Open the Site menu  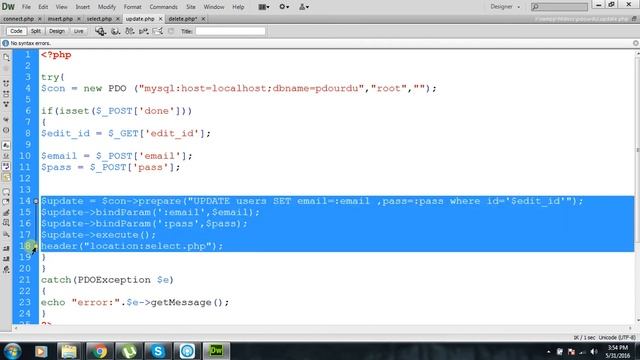(x=191, y=7)
